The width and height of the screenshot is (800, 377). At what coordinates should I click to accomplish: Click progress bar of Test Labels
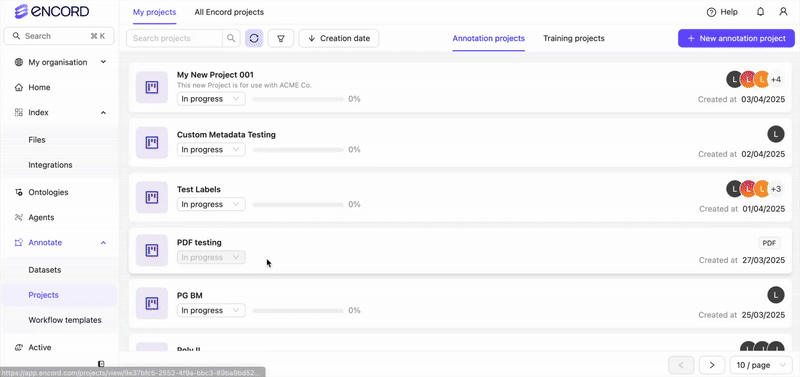tap(298, 204)
